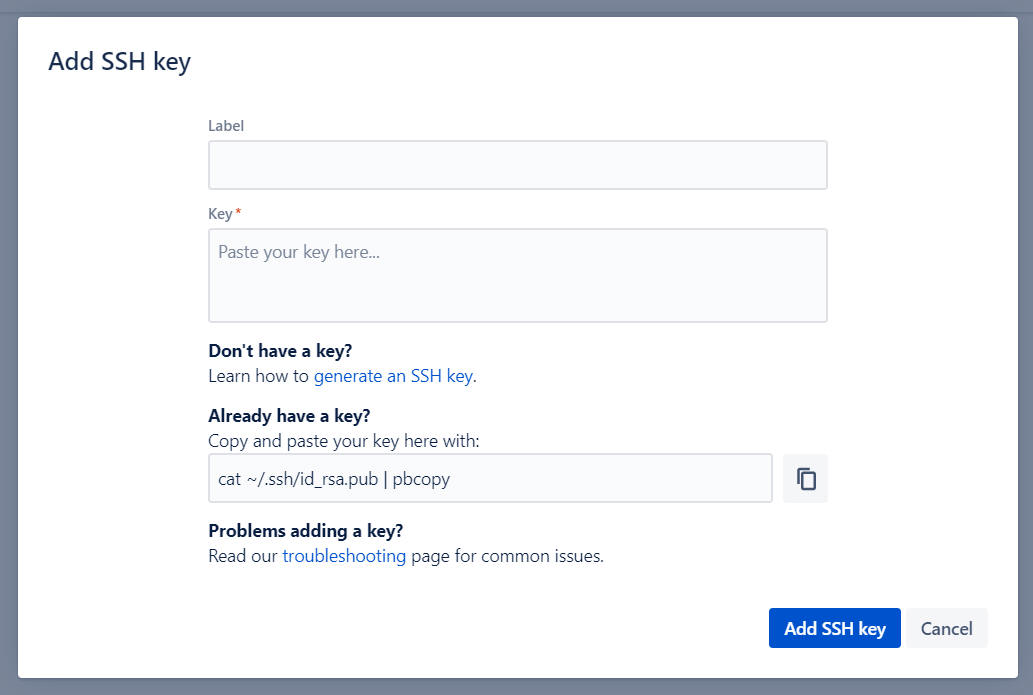Click "Copy and paste your key here with:" text
The height and width of the screenshot is (695, 1033).
point(343,441)
